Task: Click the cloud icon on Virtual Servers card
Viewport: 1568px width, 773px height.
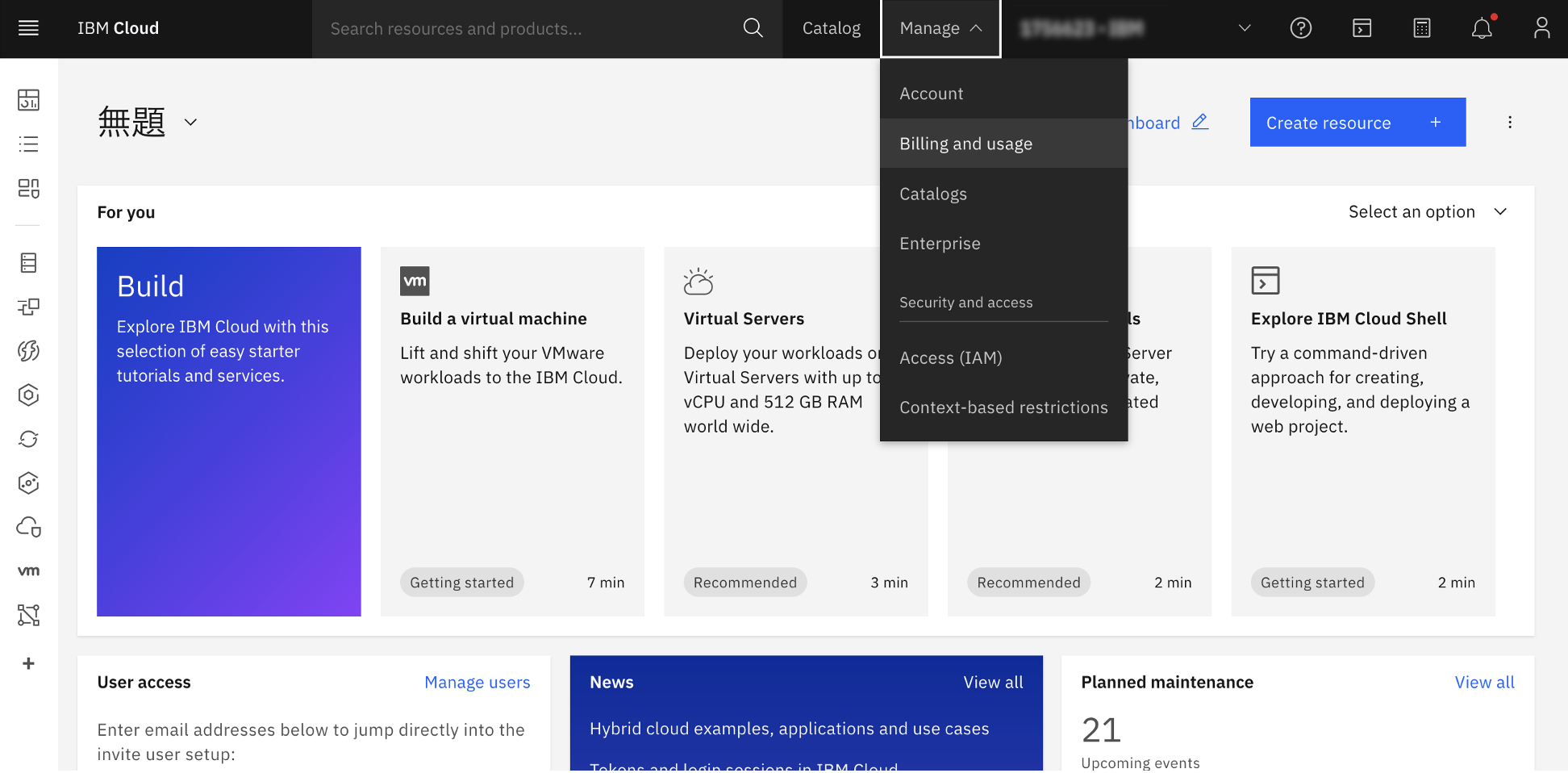Action: pos(699,281)
